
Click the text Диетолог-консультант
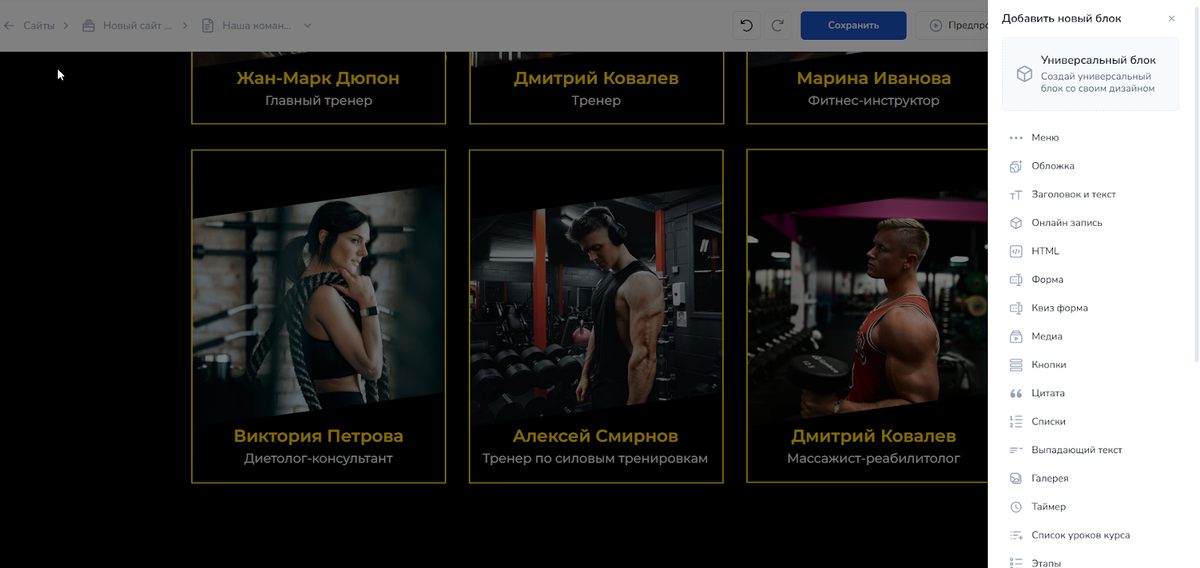click(318, 459)
